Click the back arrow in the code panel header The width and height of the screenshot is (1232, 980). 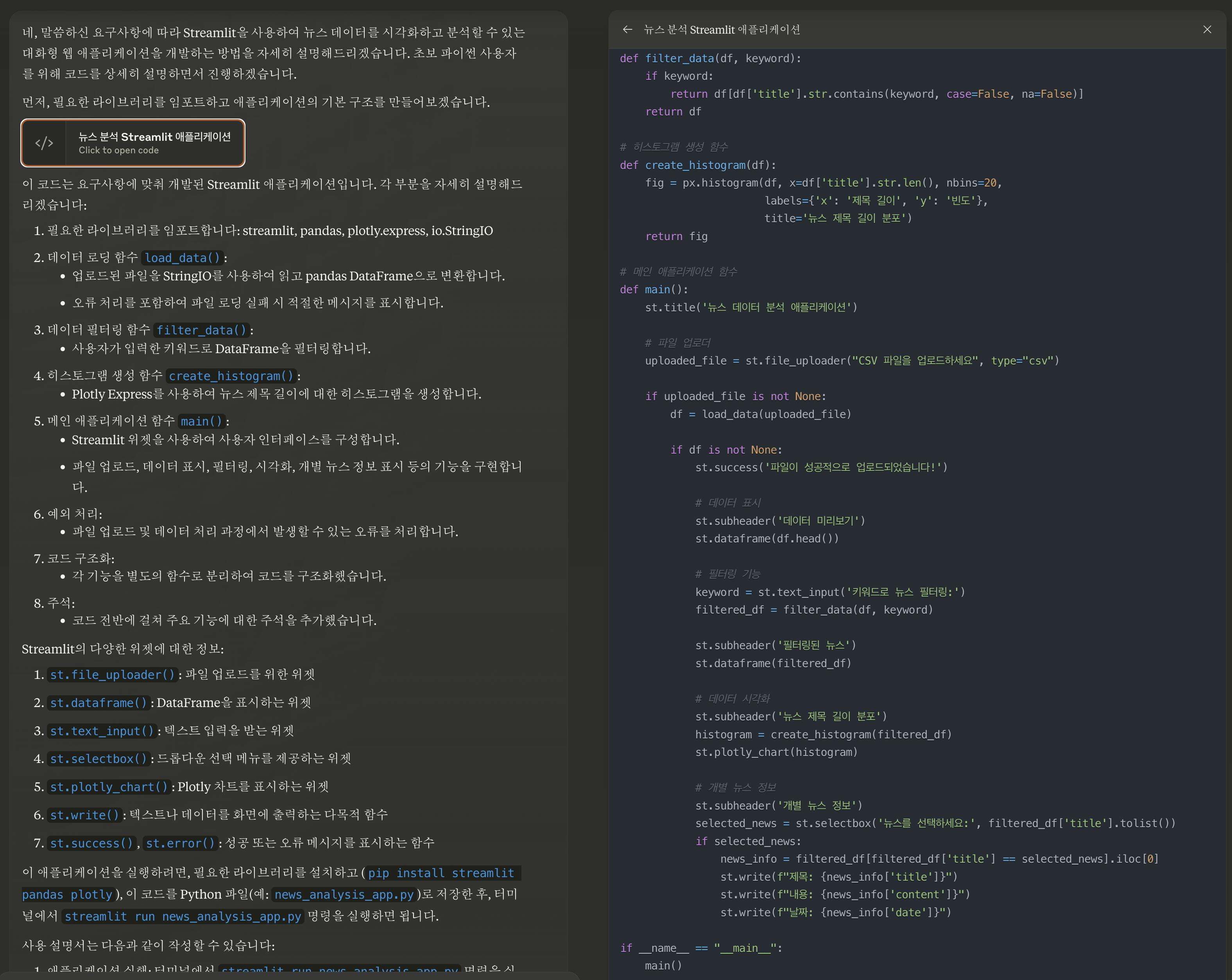pyautogui.click(x=627, y=29)
